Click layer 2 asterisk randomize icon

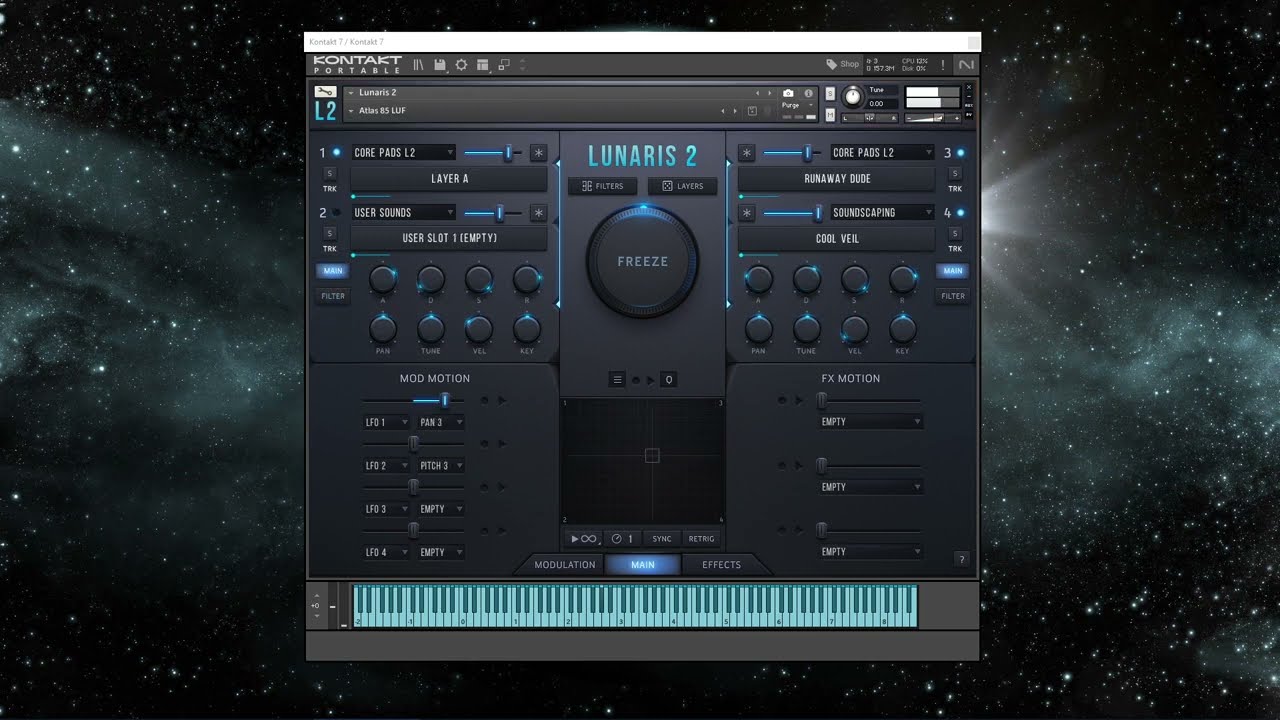coord(539,213)
